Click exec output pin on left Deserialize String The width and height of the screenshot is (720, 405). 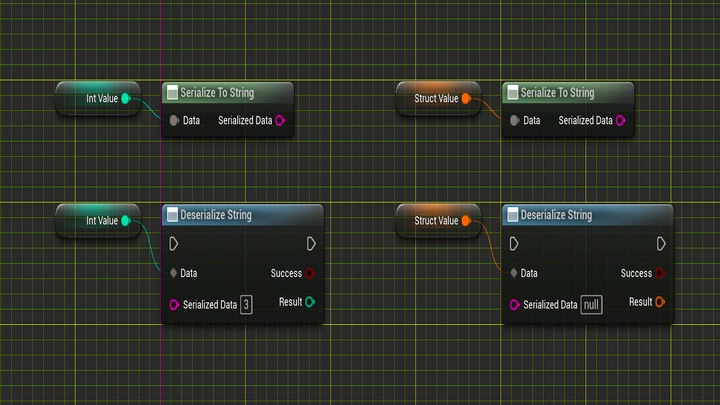[x=311, y=244]
